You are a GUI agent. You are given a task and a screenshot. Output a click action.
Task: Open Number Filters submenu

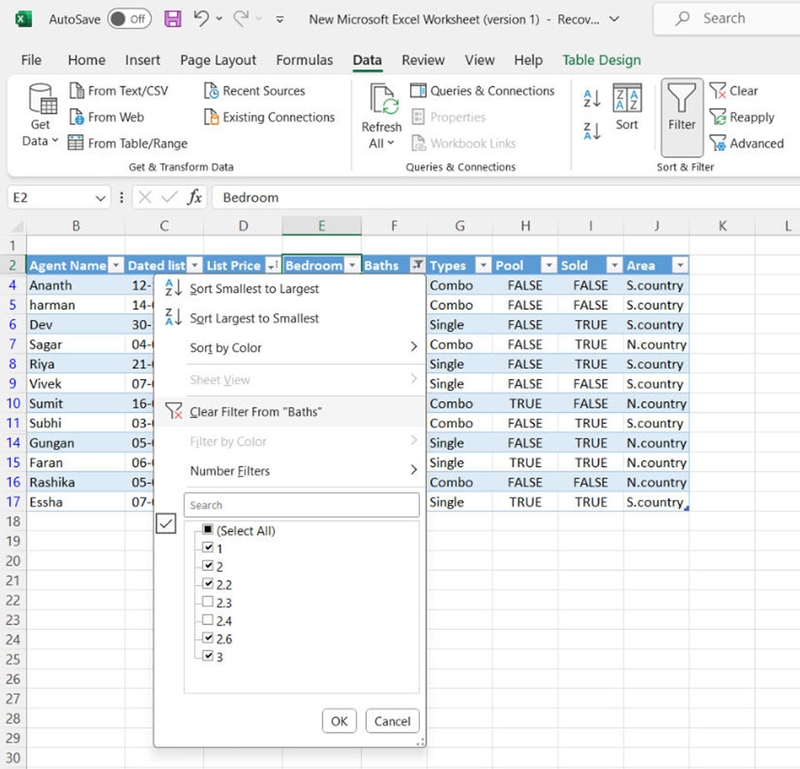tap(290, 471)
